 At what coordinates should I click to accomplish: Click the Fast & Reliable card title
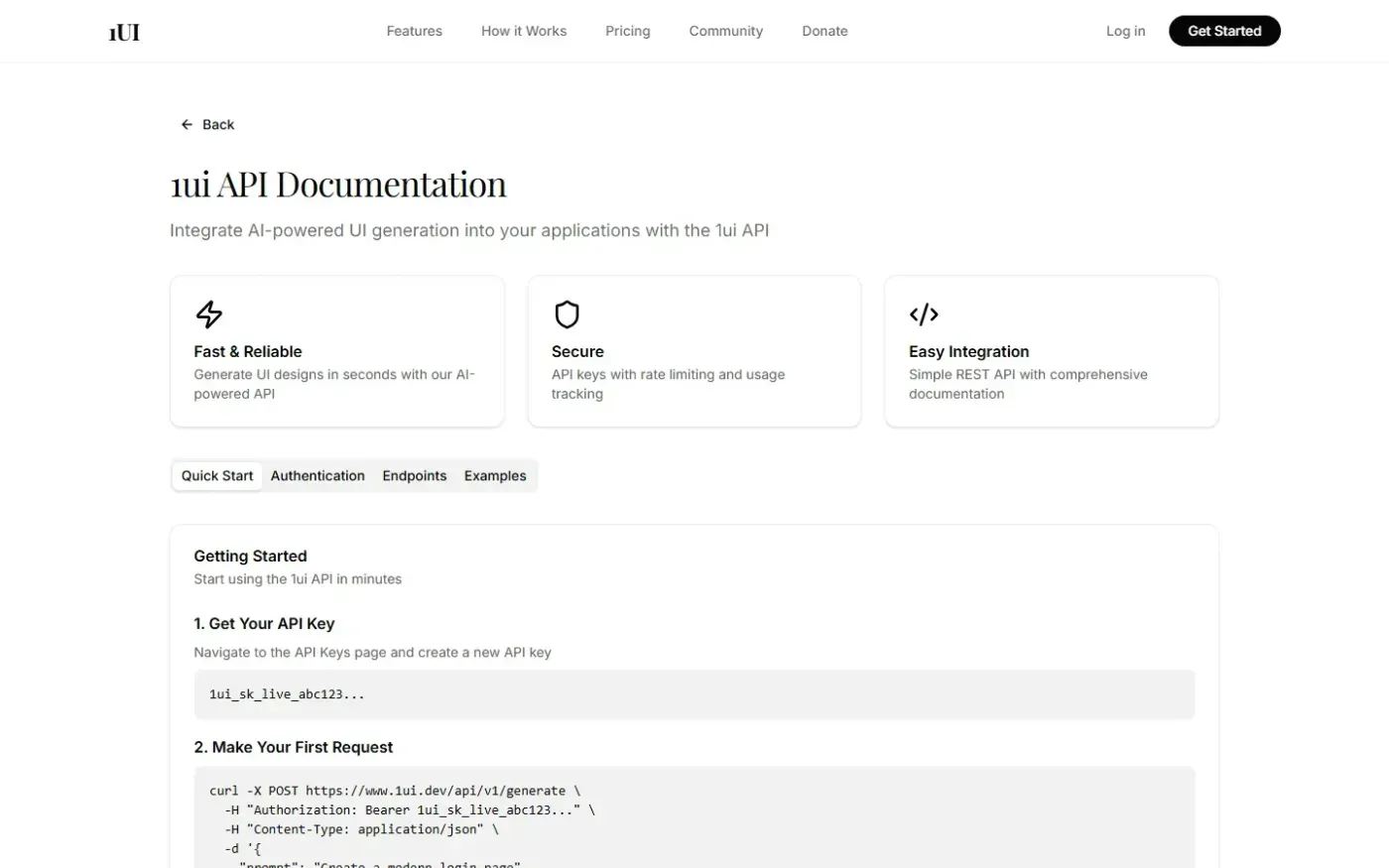tap(248, 351)
